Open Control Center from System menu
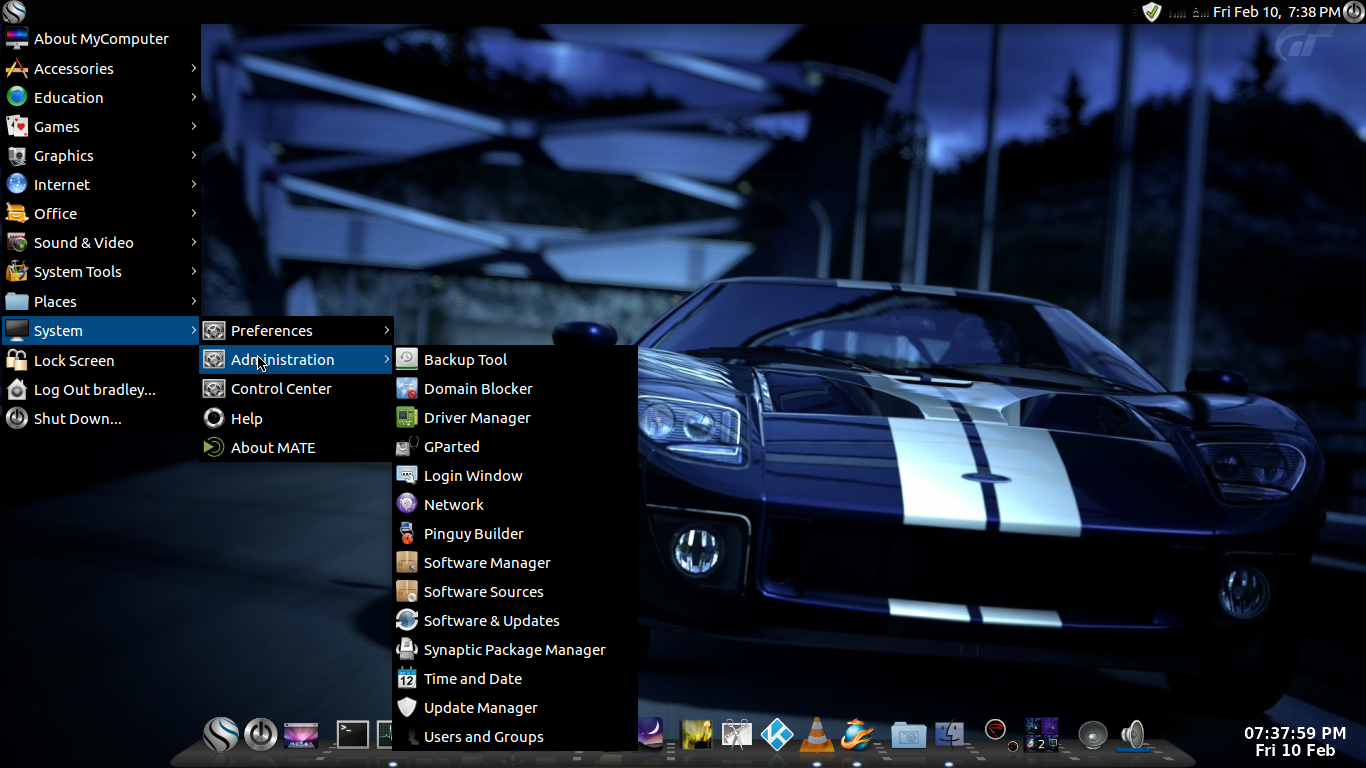This screenshot has height=768, width=1366. point(281,389)
